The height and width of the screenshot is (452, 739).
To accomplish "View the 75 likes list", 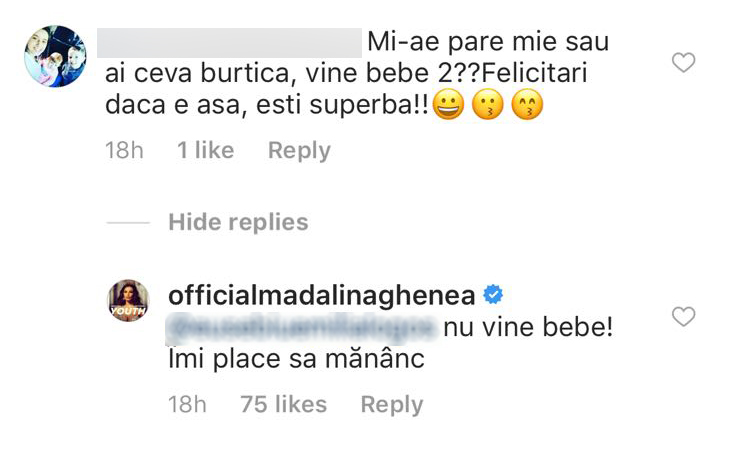I will (x=284, y=405).
